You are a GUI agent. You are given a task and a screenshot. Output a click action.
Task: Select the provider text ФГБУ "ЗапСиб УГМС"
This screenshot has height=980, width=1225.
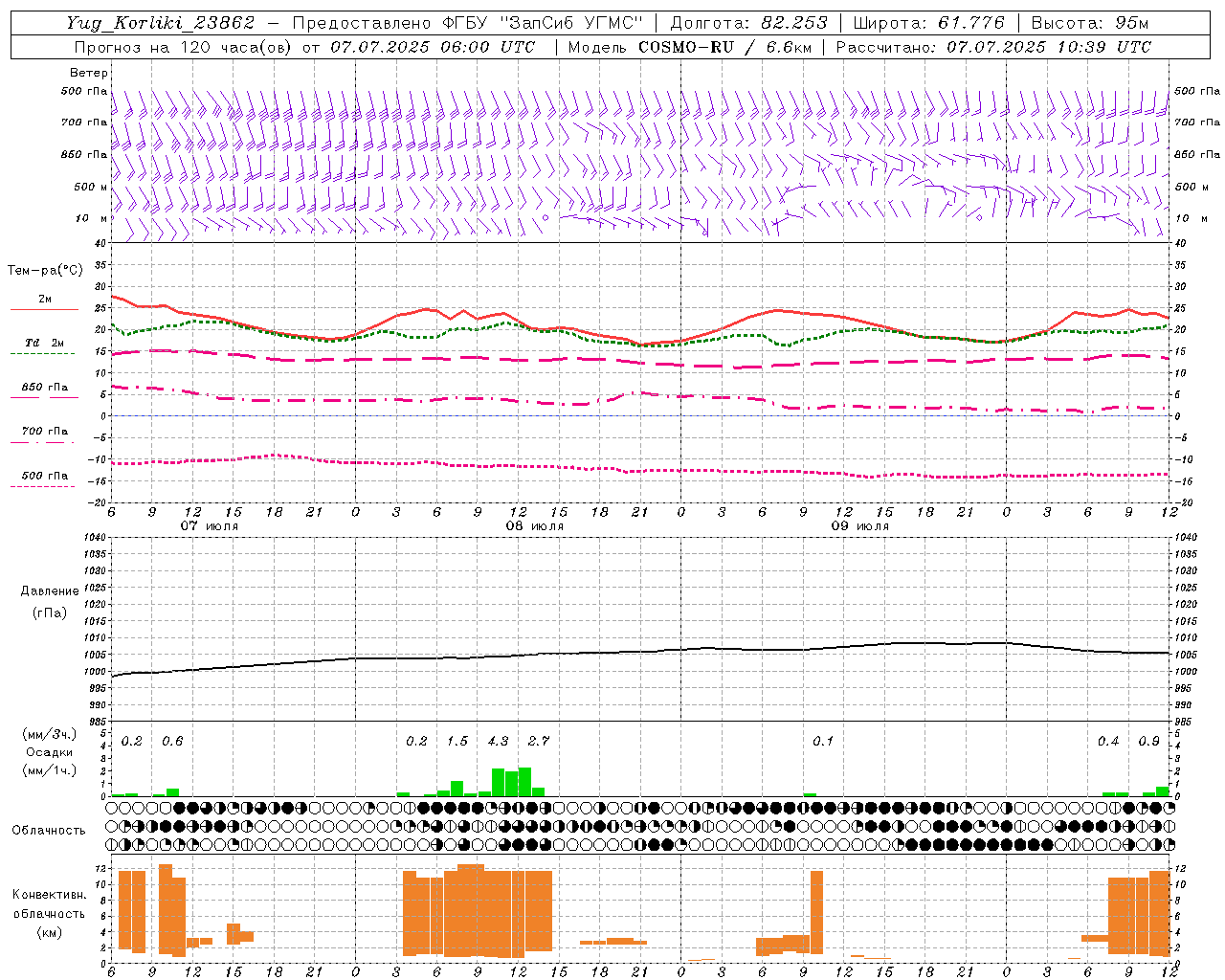point(543,23)
